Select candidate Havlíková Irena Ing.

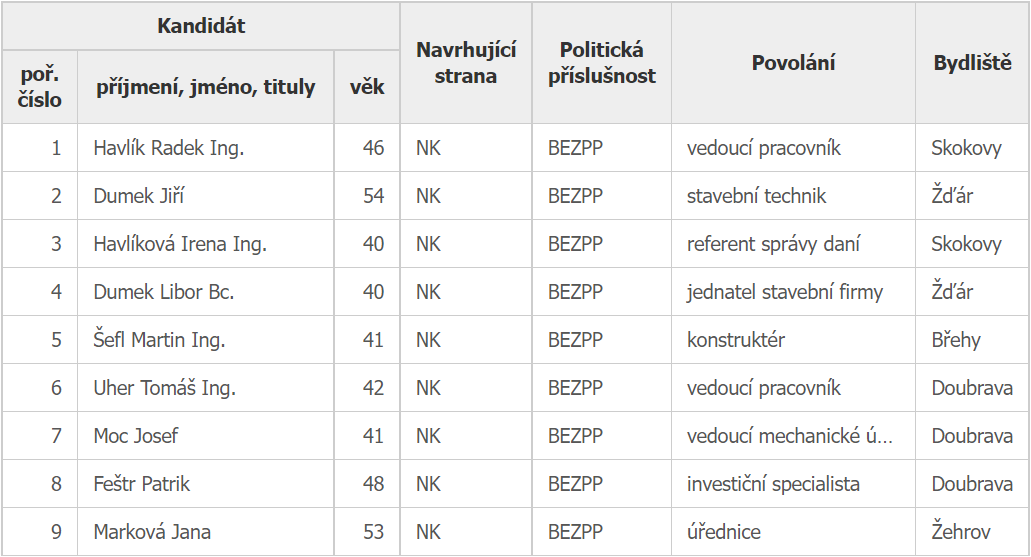pyautogui.click(x=180, y=244)
